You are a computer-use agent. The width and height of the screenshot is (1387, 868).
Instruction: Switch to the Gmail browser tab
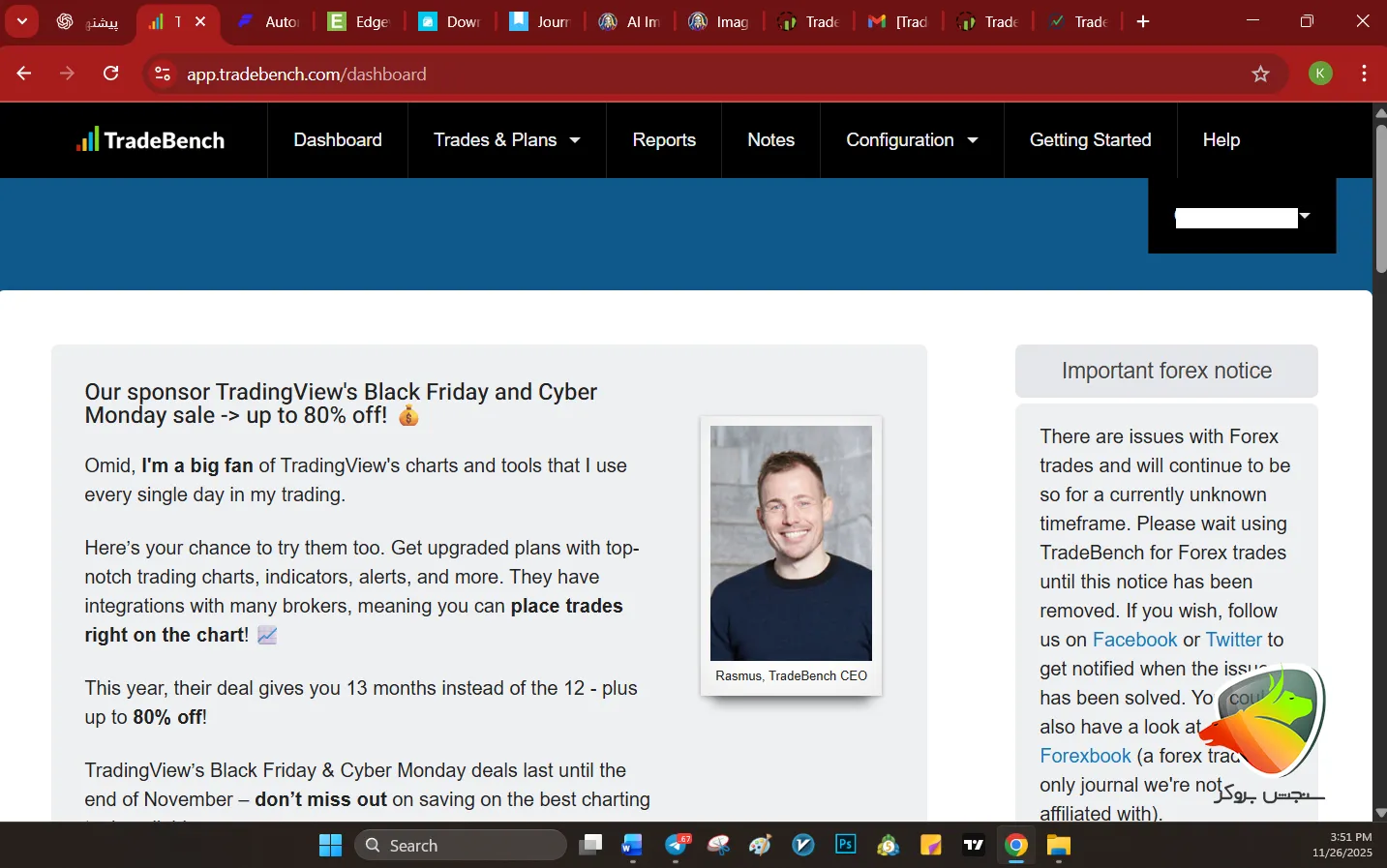pos(897,21)
